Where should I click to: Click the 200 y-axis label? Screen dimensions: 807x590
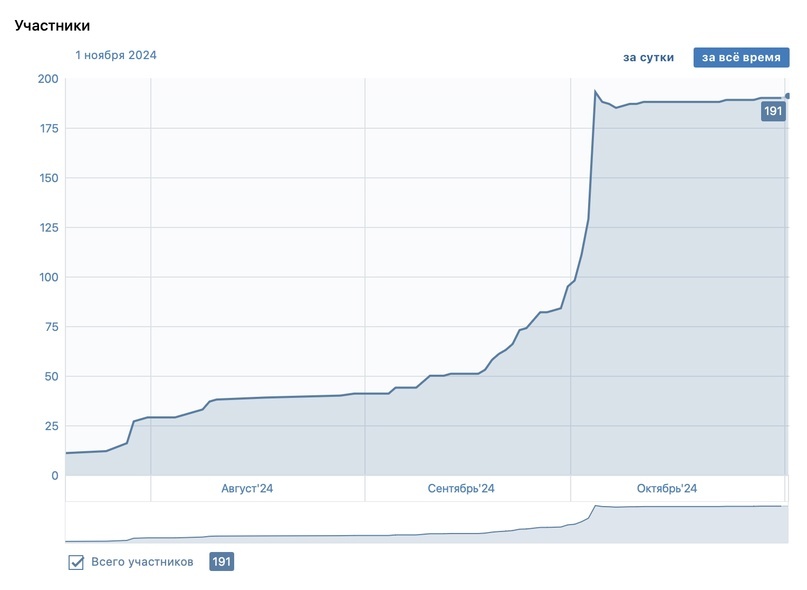pos(48,79)
